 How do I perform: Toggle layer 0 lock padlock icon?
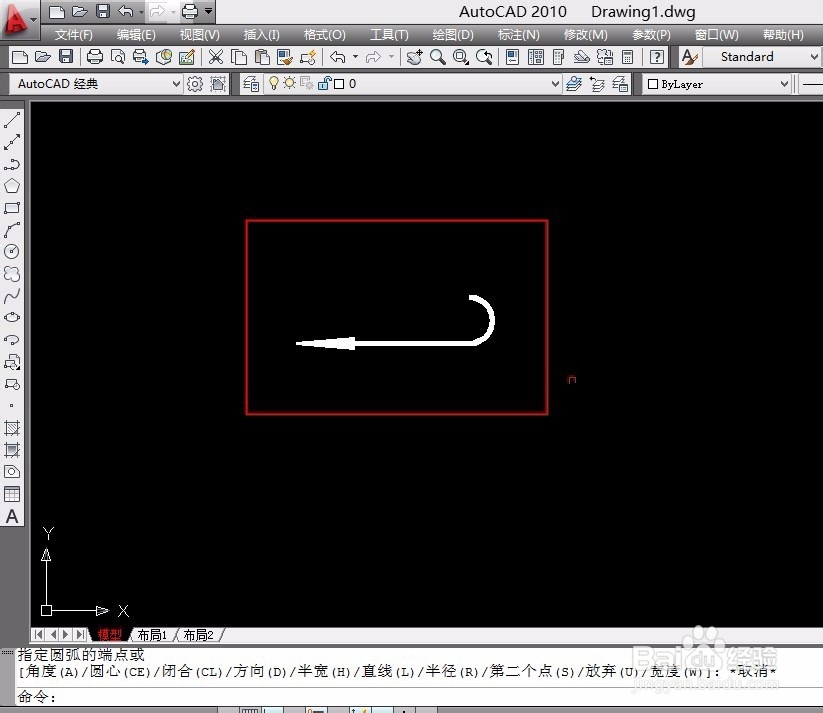pos(324,83)
